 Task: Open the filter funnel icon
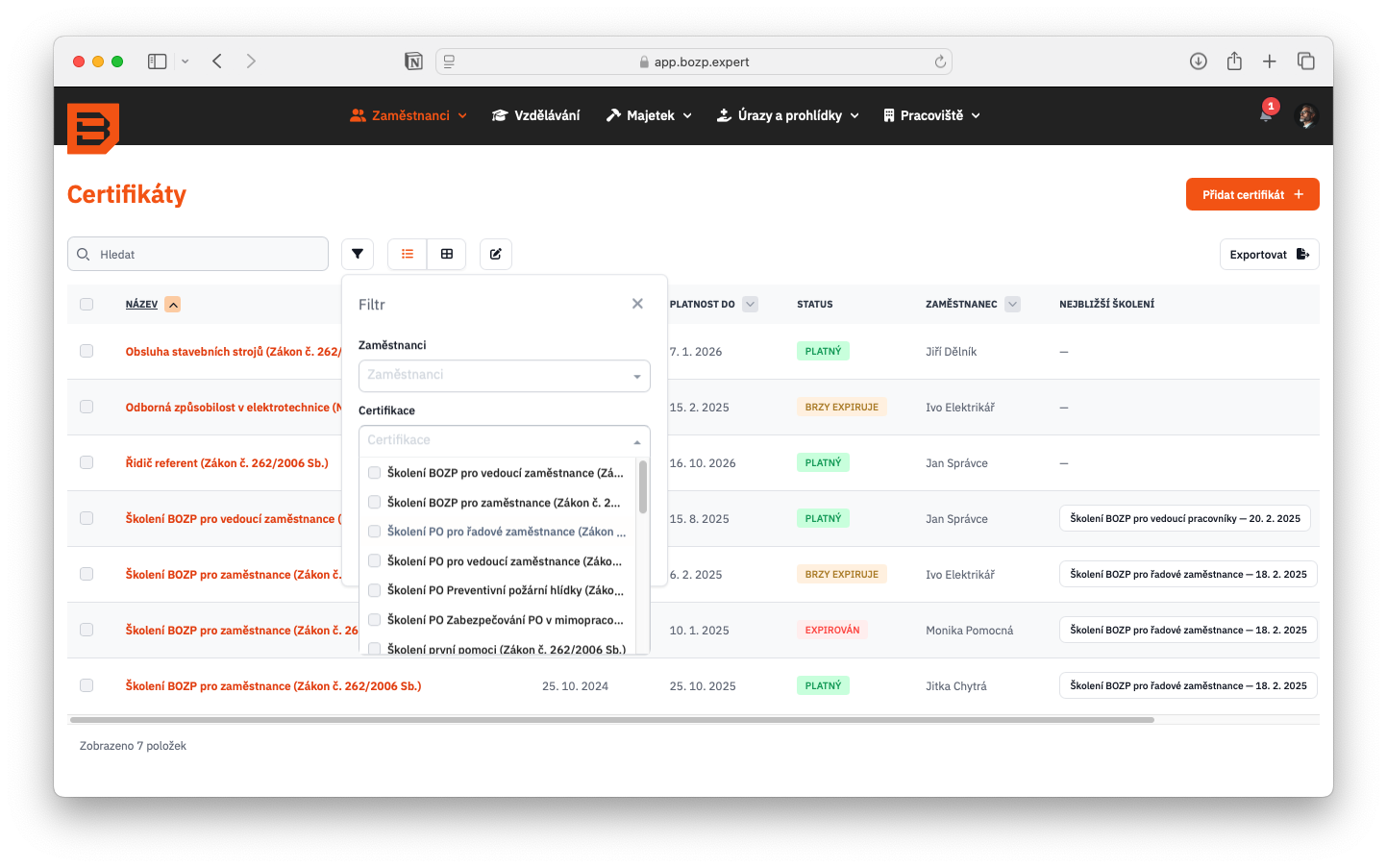coord(358,254)
